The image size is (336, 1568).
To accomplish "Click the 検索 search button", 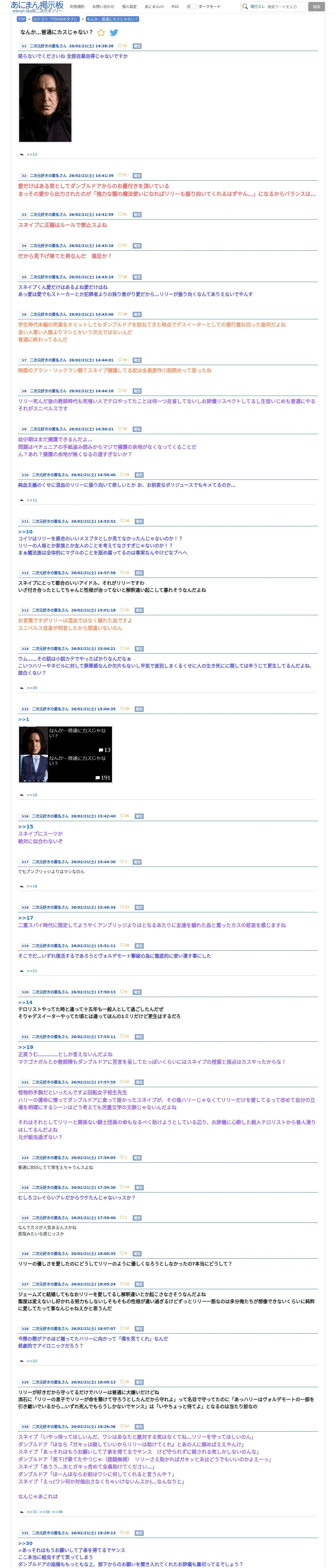I will pos(316,7).
